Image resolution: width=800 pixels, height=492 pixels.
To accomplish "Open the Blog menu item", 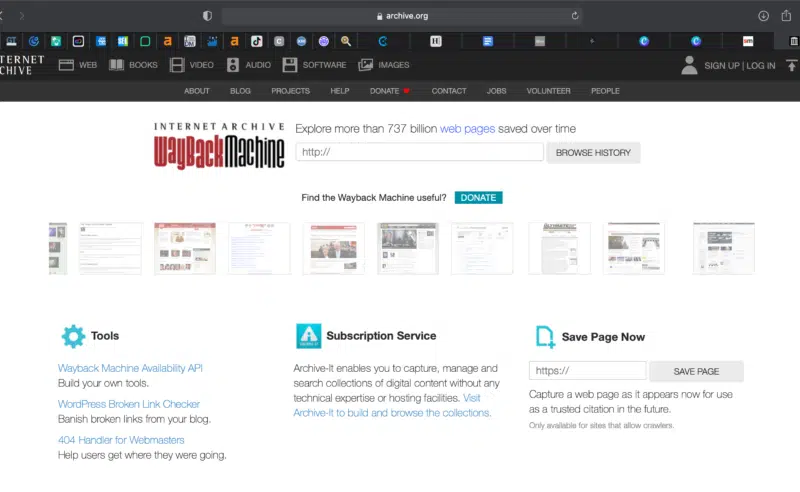I will click(x=240, y=91).
